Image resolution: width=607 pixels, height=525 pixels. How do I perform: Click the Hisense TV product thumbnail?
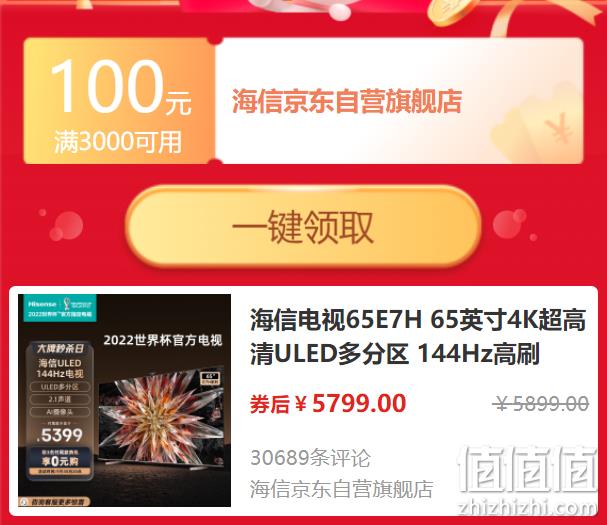click(125, 400)
